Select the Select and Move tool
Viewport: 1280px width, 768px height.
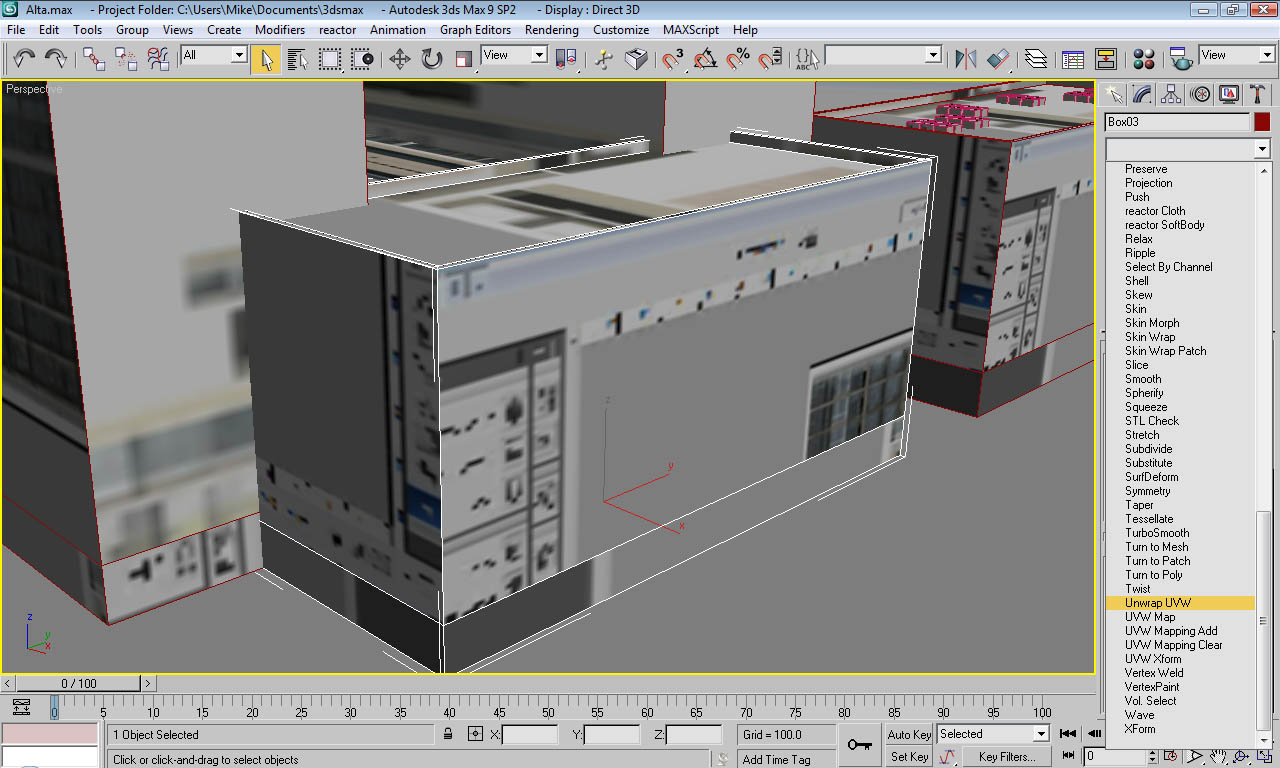pyautogui.click(x=399, y=59)
